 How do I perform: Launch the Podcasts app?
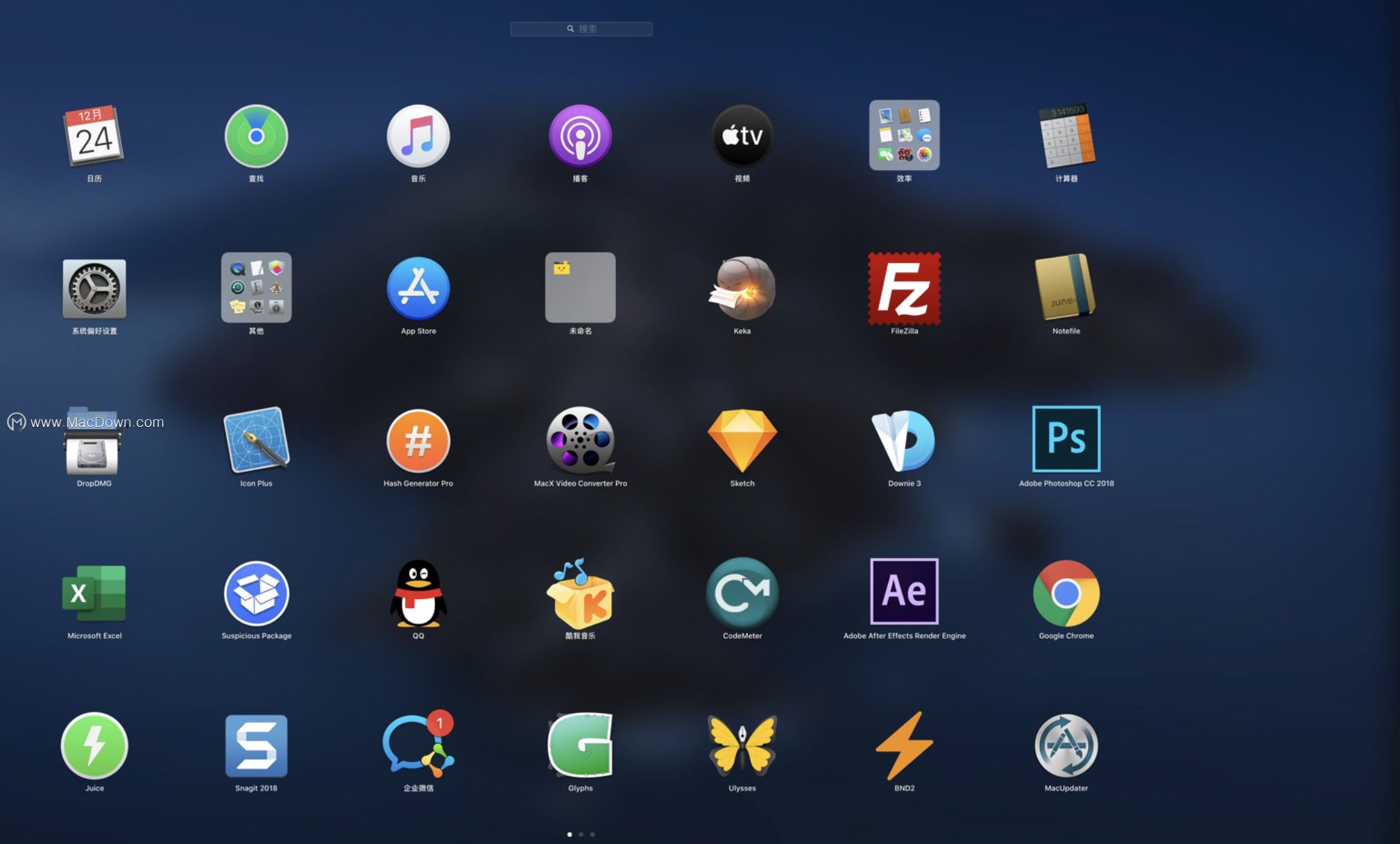(580, 136)
